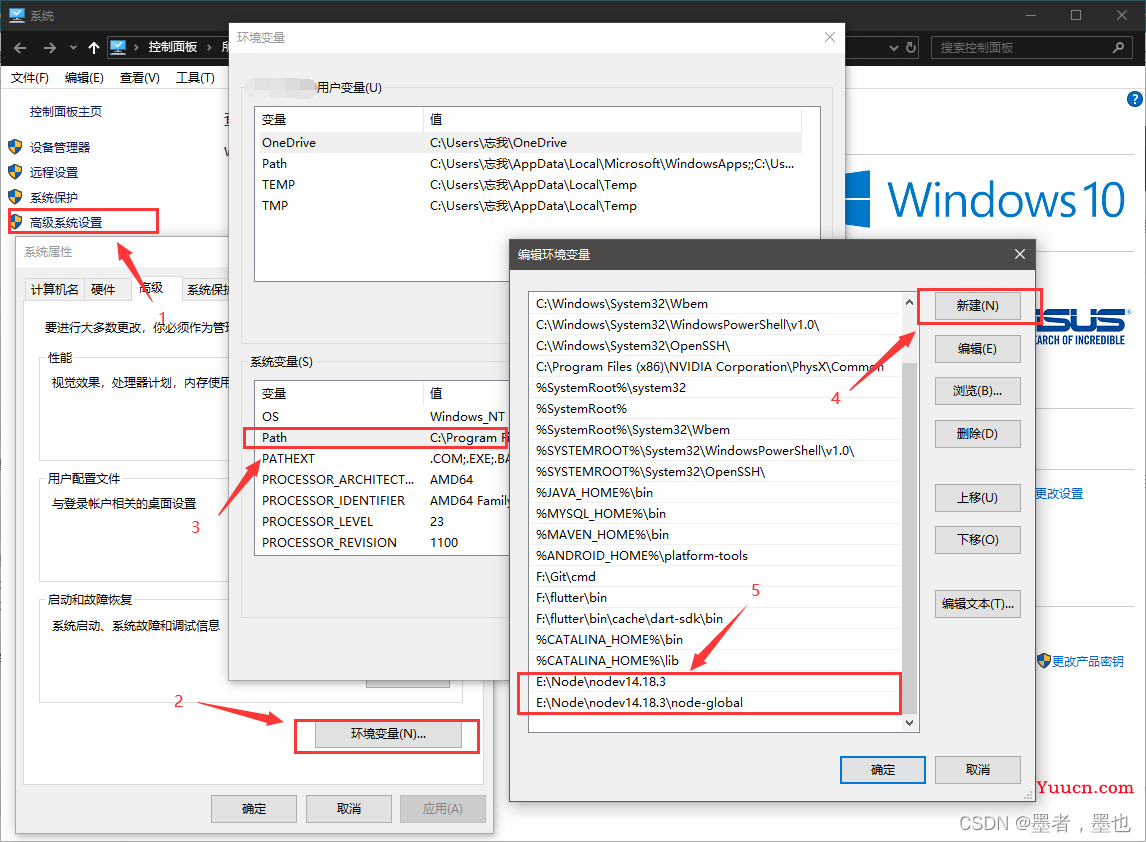Click scroll down arrow of path list
Image resolution: width=1146 pixels, height=842 pixels.
point(909,723)
